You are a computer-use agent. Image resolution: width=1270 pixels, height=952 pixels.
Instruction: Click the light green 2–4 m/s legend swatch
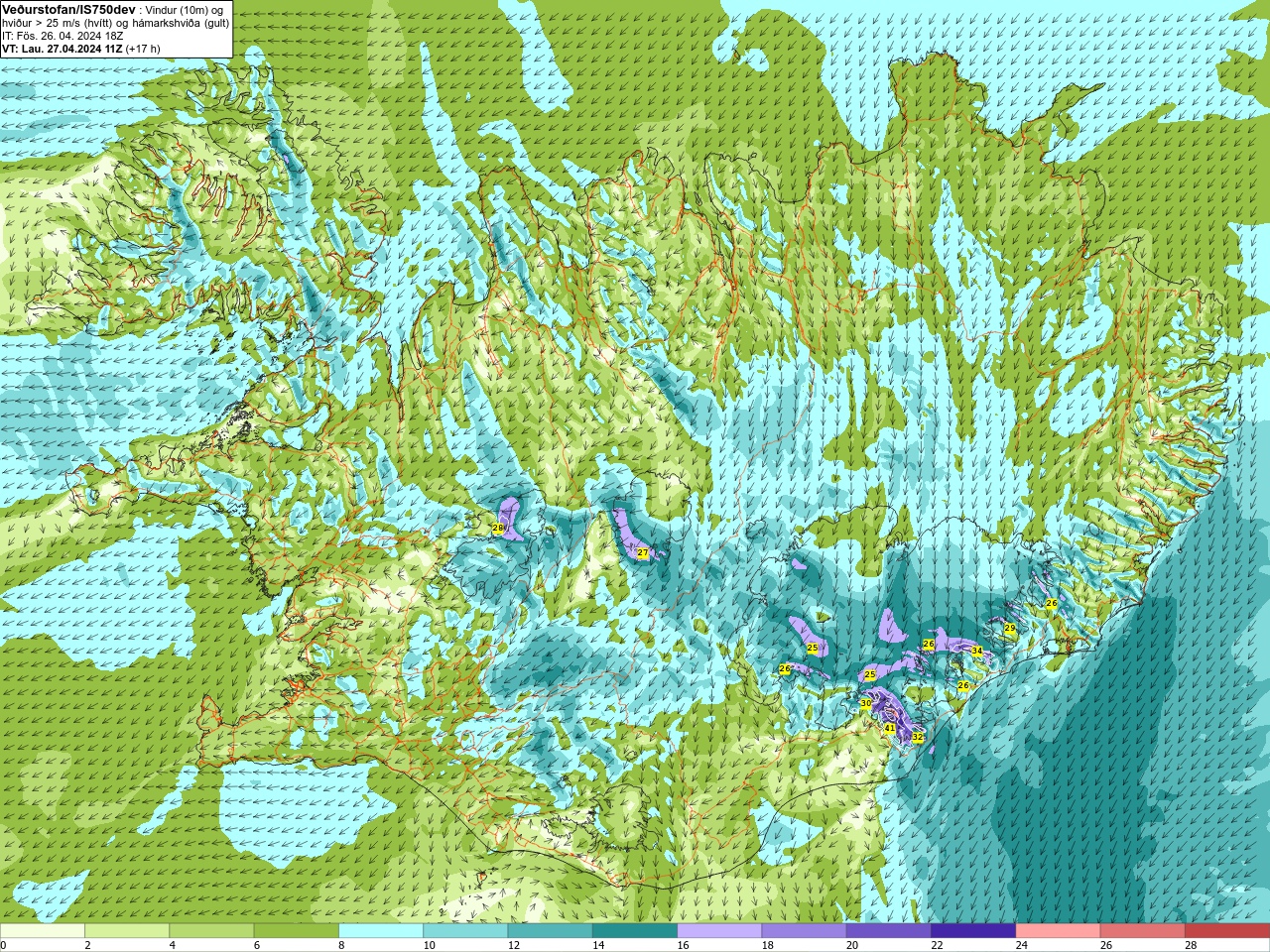(127, 931)
